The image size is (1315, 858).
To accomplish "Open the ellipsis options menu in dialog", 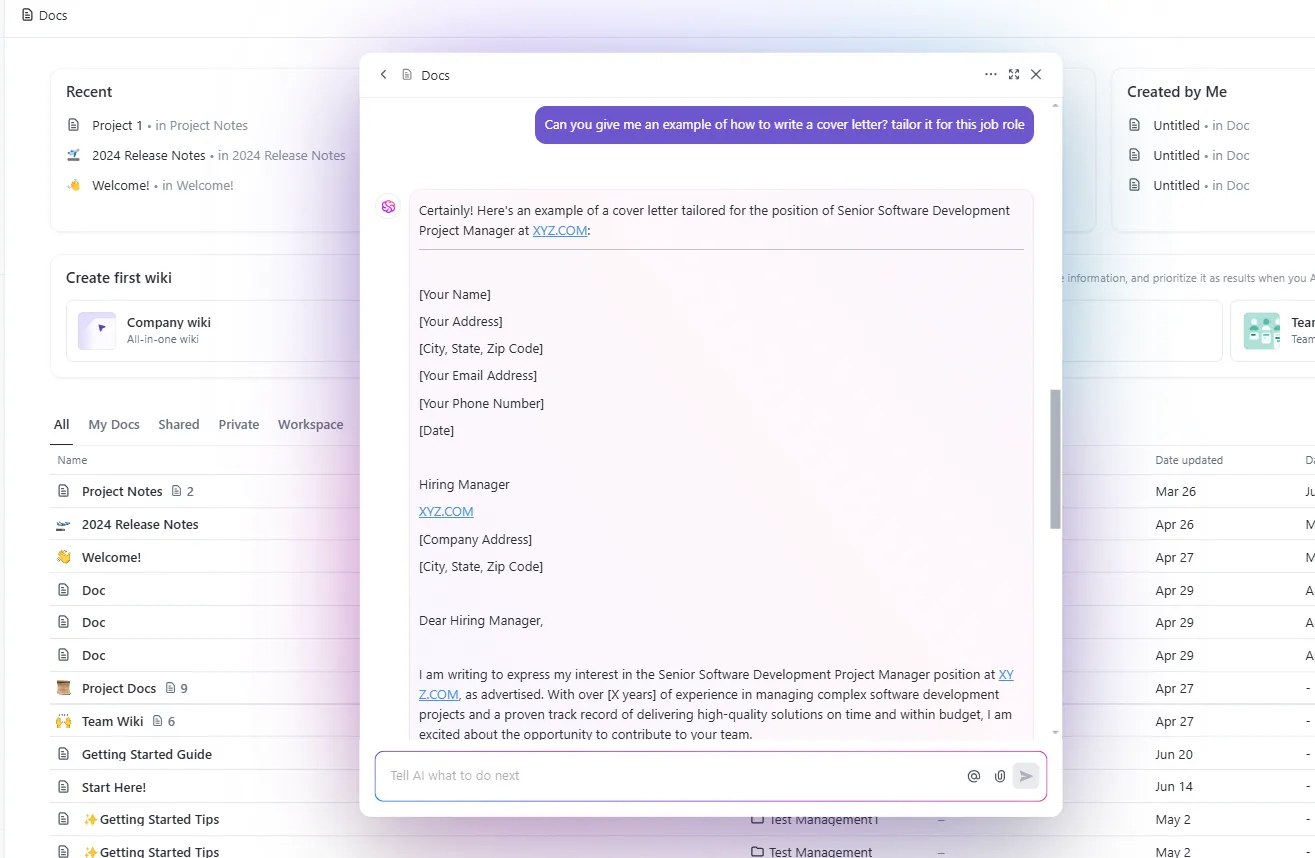I will tap(990, 75).
